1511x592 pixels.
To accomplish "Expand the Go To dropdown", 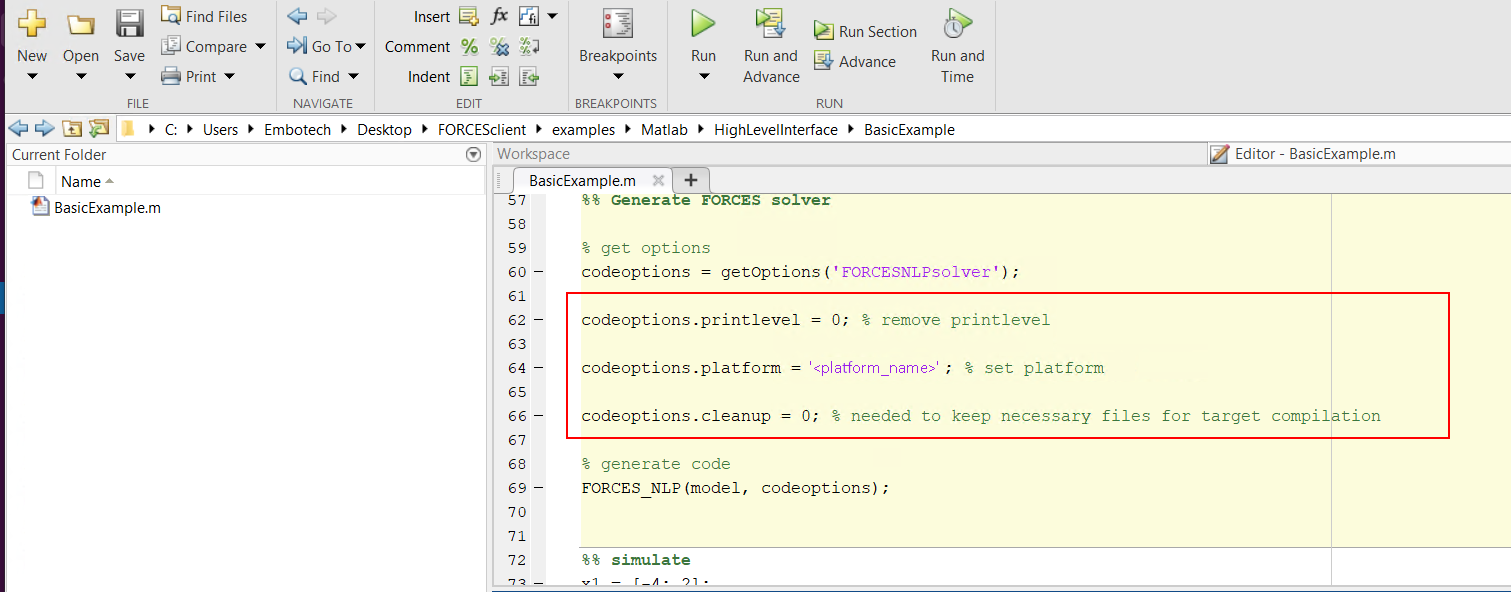I will (360, 47).
